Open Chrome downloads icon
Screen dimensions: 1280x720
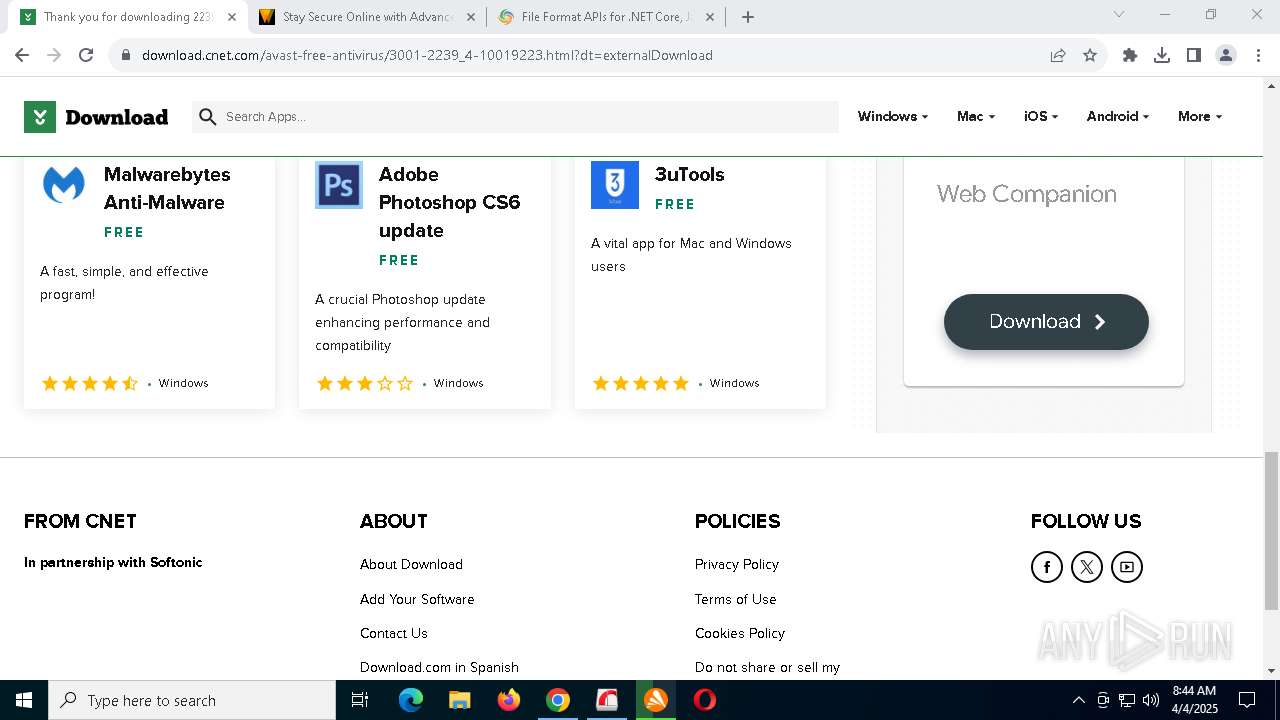[x=1162, y=55]
